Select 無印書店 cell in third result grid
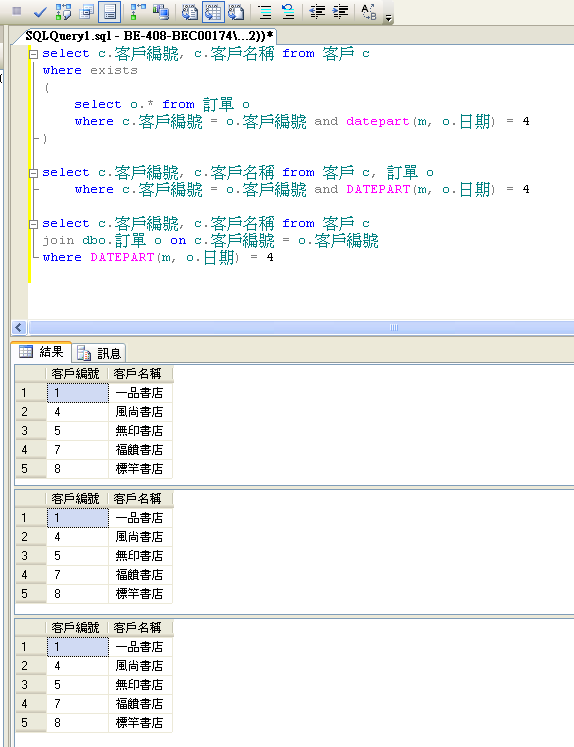 coord(140,686)
